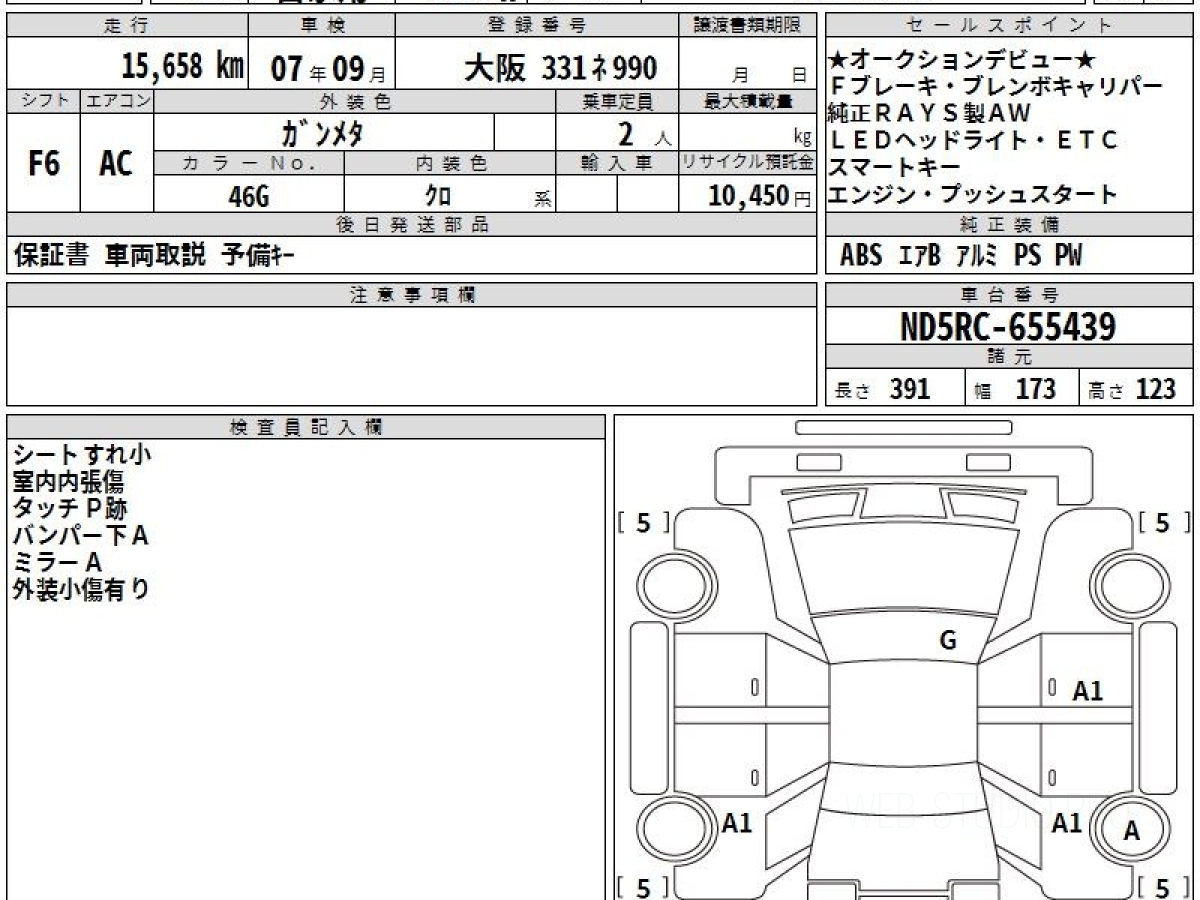Screen dimensions: 1200x900
Task: Click the エアコン header cell
Action: tap(117, 101)
